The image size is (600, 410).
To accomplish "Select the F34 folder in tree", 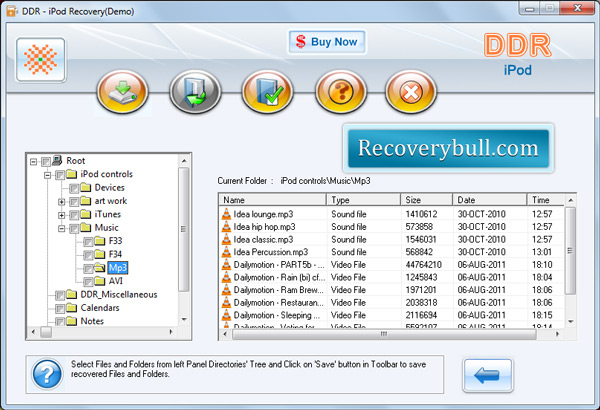I will pos(115,254).
